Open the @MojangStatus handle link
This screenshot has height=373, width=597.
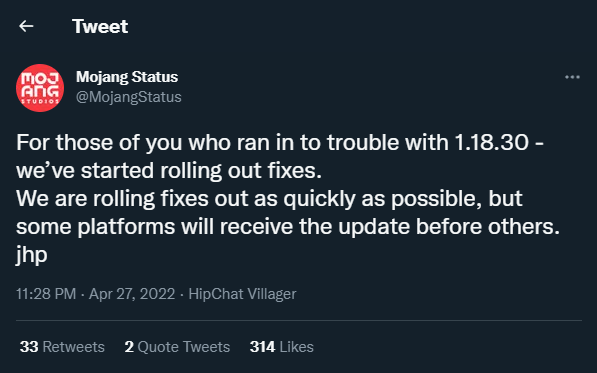click(x=129, y=97)
